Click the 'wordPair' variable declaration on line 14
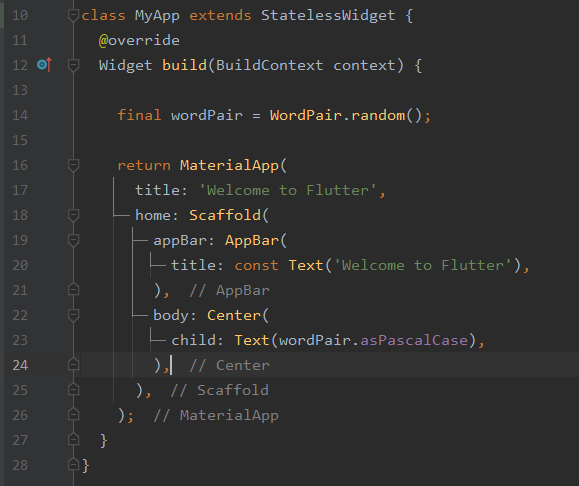Screen dimensions: 579x486 point(207,115)
